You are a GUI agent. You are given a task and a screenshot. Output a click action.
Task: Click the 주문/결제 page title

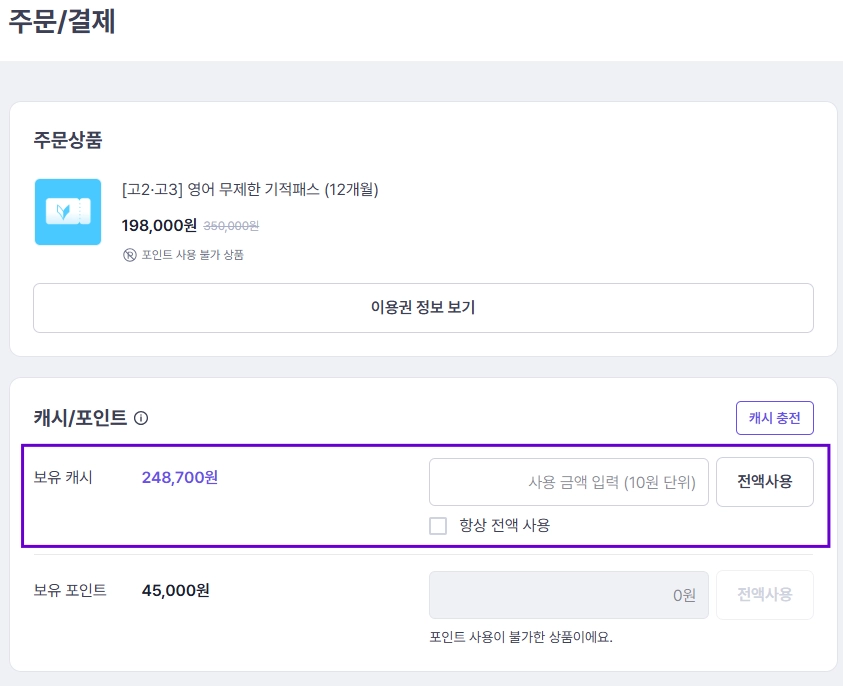click(62, 22)
